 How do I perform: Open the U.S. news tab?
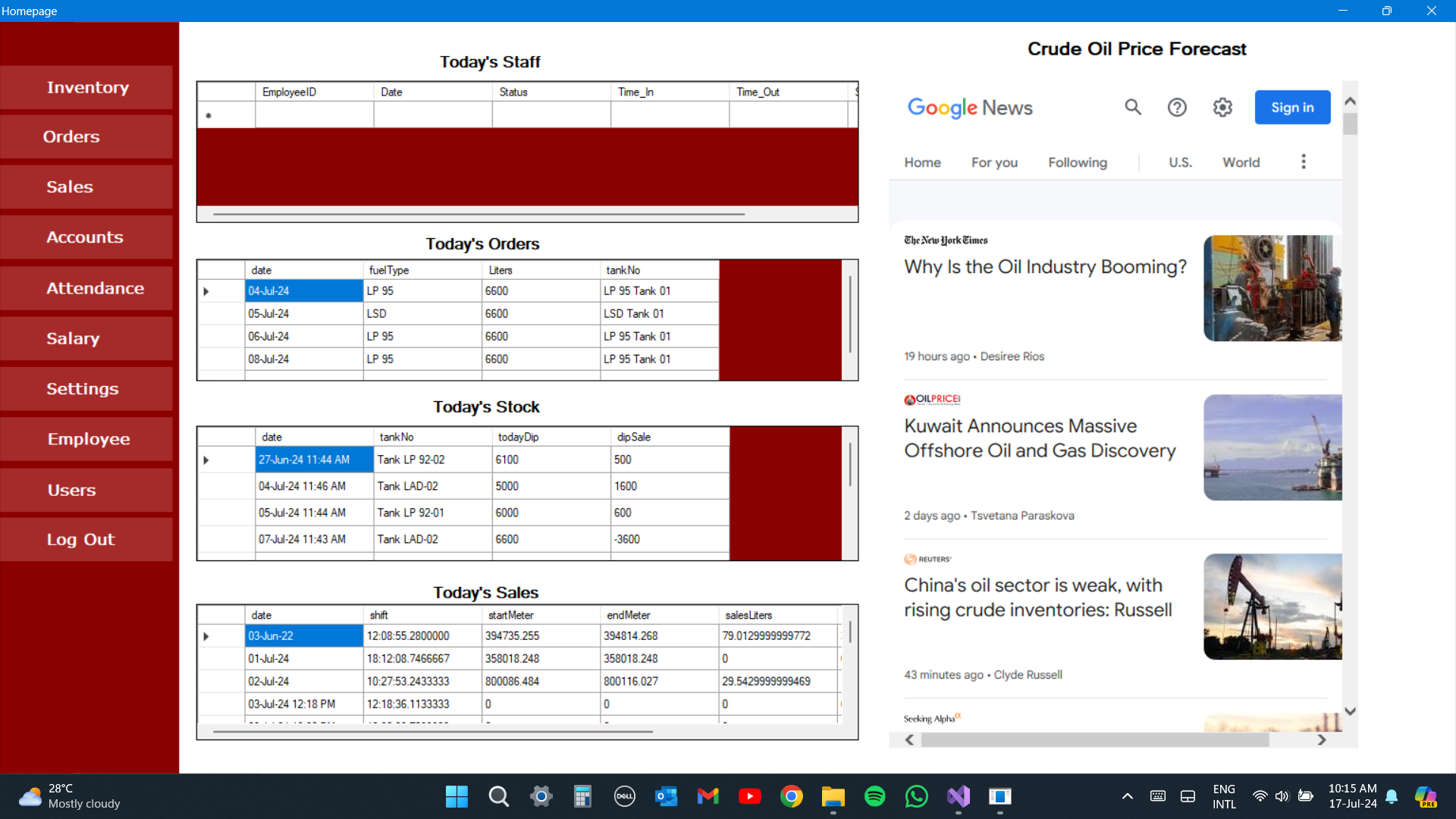[1180, 162]
